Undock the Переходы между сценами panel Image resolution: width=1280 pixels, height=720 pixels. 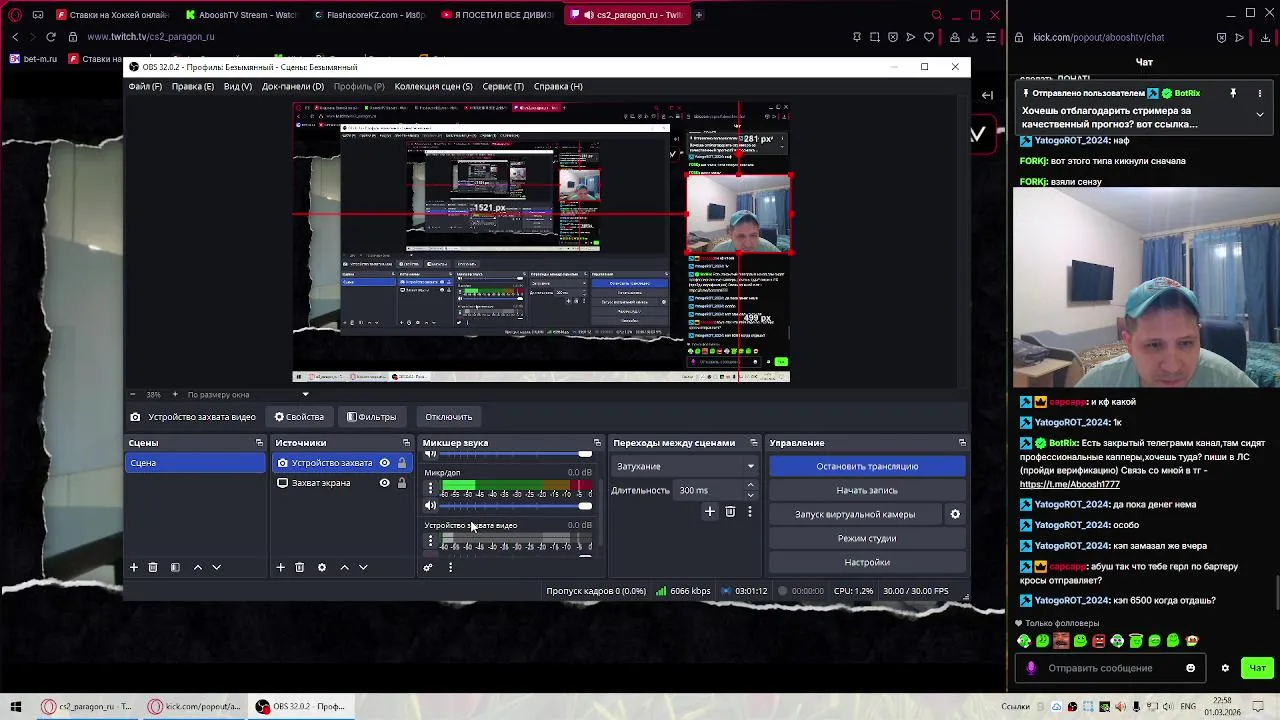[754, 442]
